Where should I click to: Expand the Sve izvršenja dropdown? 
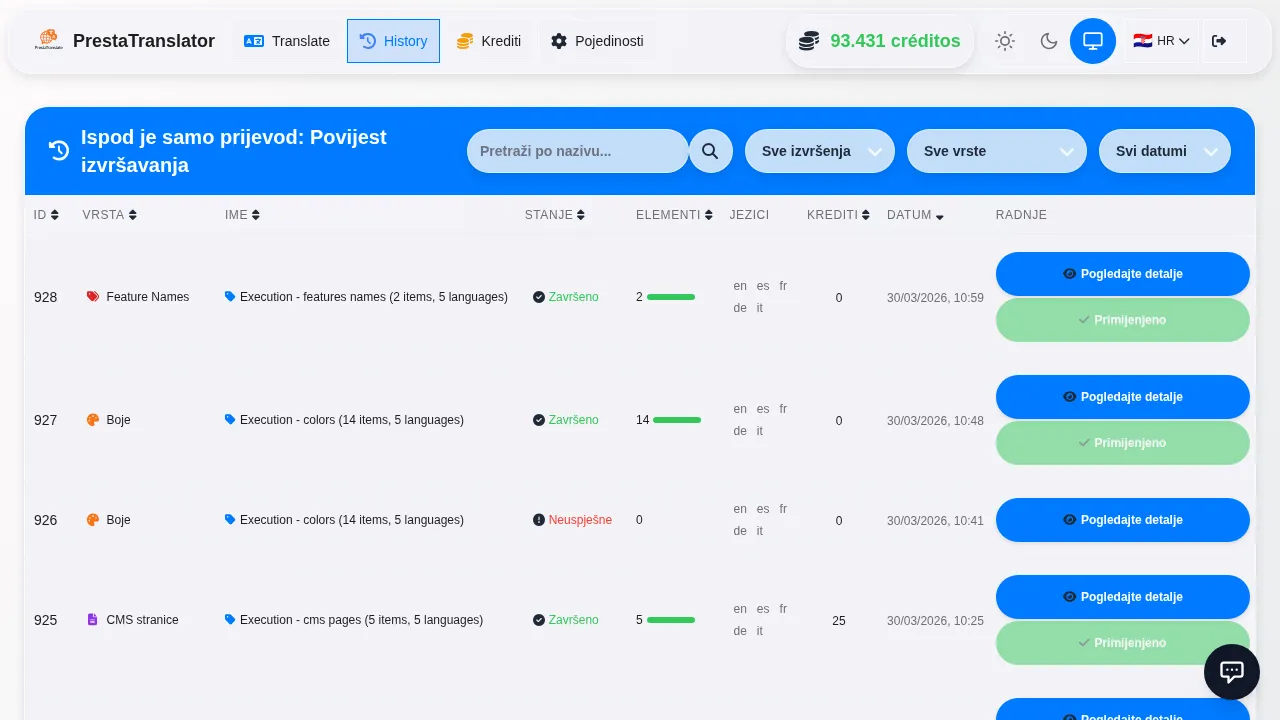pyautogui.click(x=819, y=151)
